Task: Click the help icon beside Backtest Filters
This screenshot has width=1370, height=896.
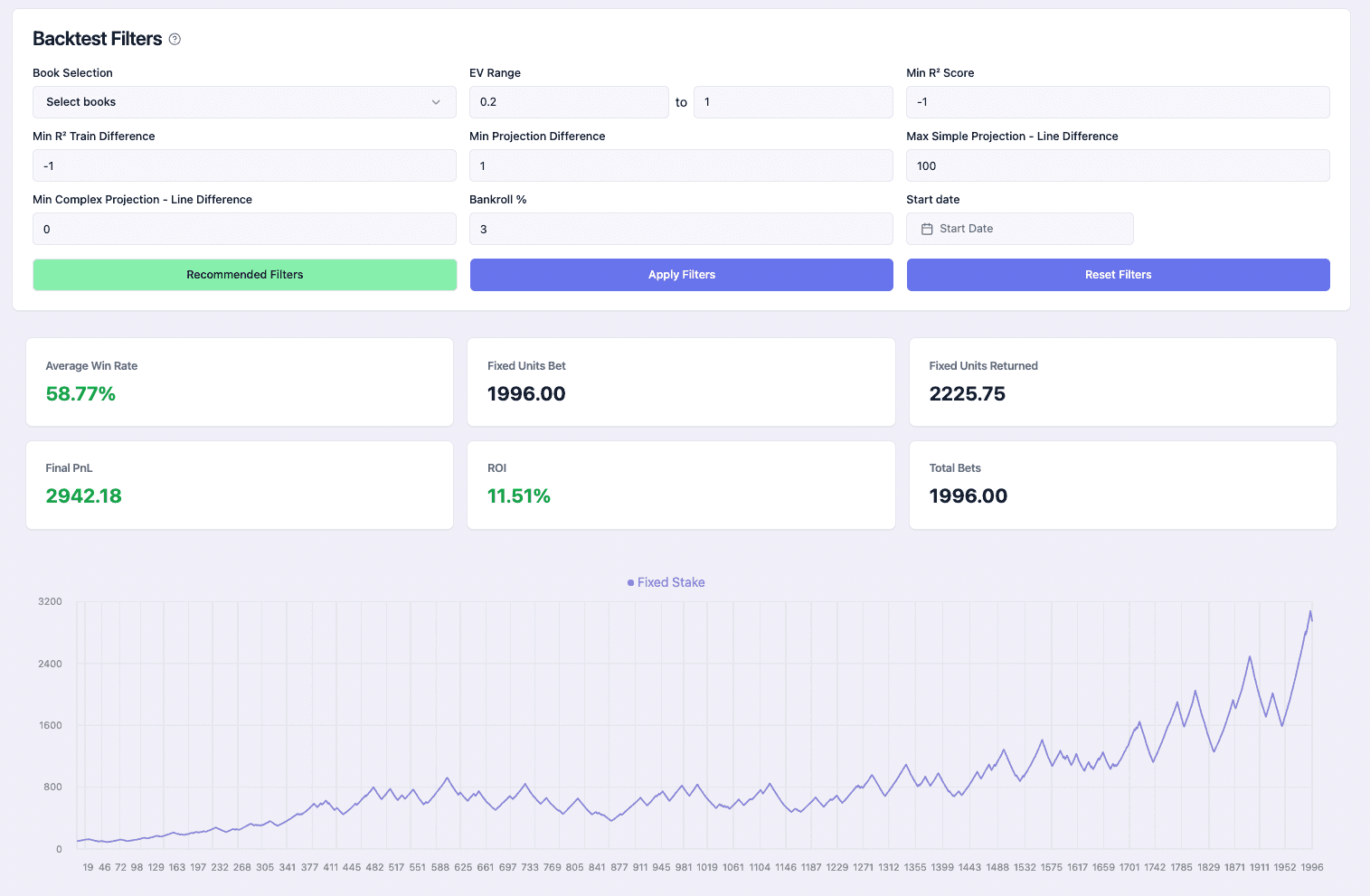Action: [x=175, y=39]
